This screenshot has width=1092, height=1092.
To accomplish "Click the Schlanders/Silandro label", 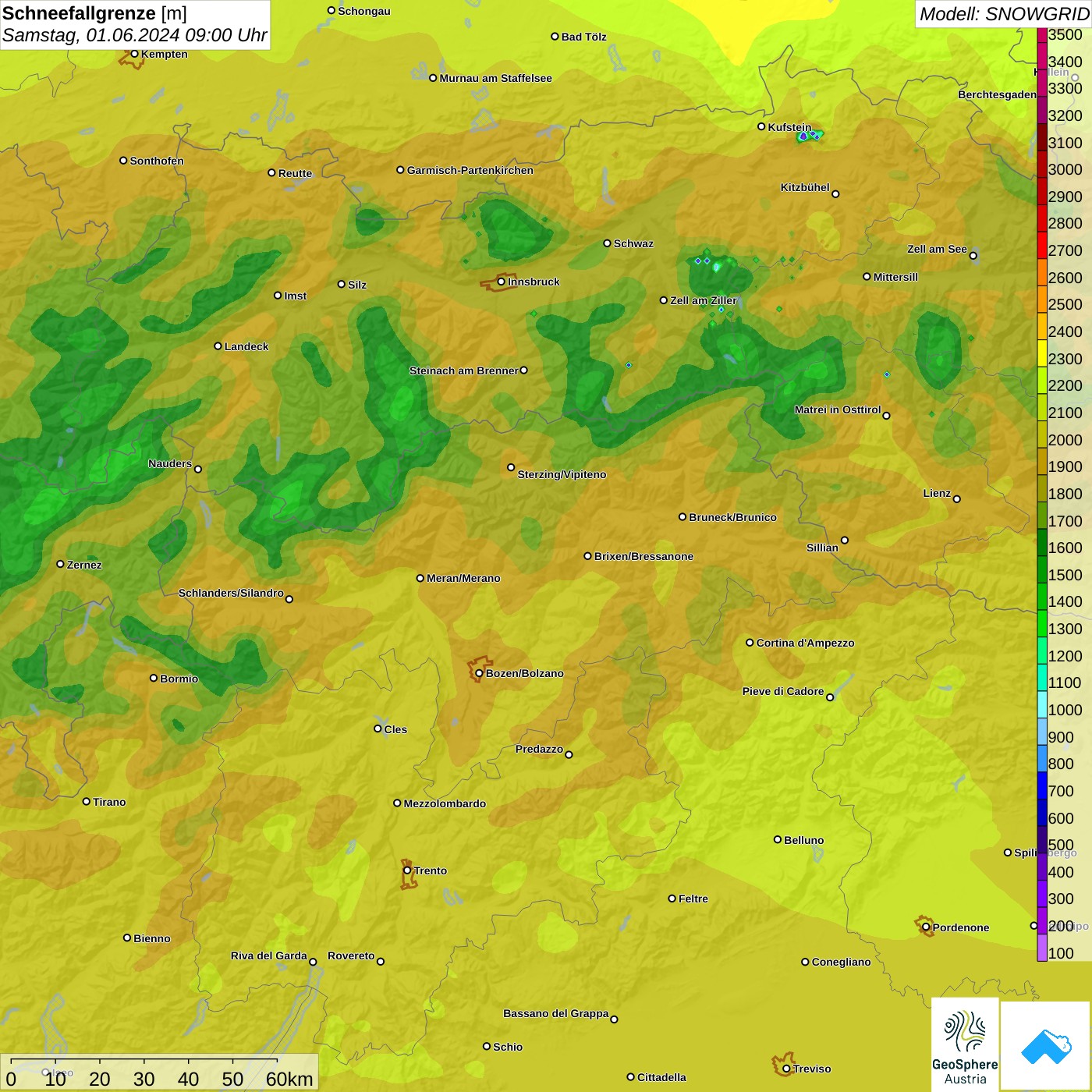I will 231,593.
